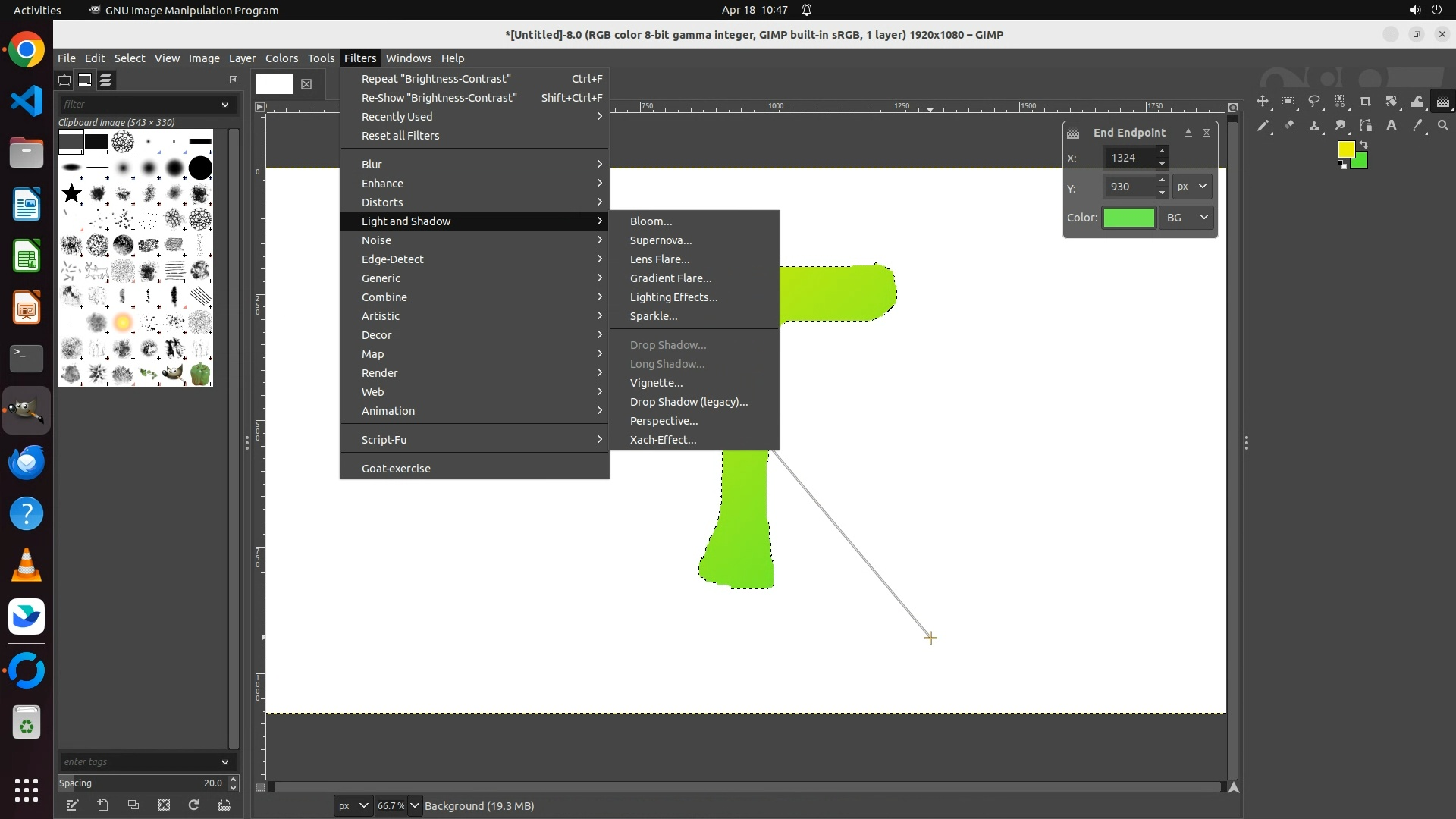This screenshot has width=1456, height=819.
Task: Refresh brushes with the reload icon
Action: tap(194, 805)
